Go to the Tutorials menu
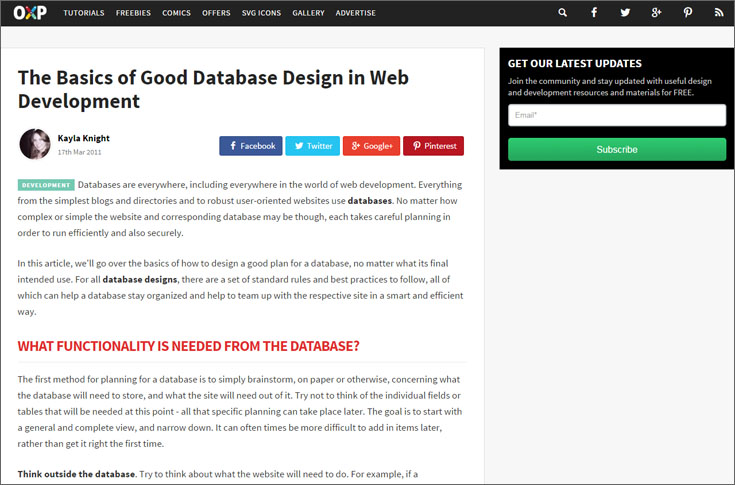The image size is (735, 485). coord(84,13)
